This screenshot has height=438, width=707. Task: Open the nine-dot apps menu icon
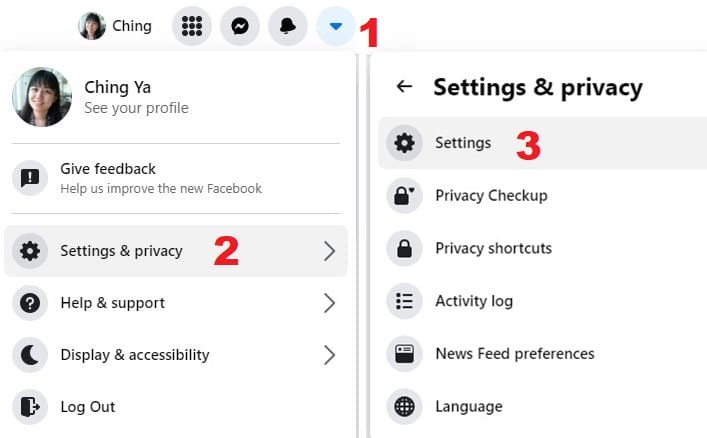[x=192, y=26]
